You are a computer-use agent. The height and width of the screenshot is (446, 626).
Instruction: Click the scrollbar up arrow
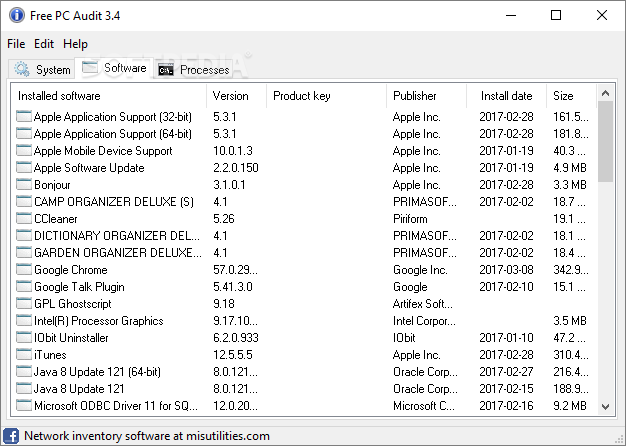point(606,93)
